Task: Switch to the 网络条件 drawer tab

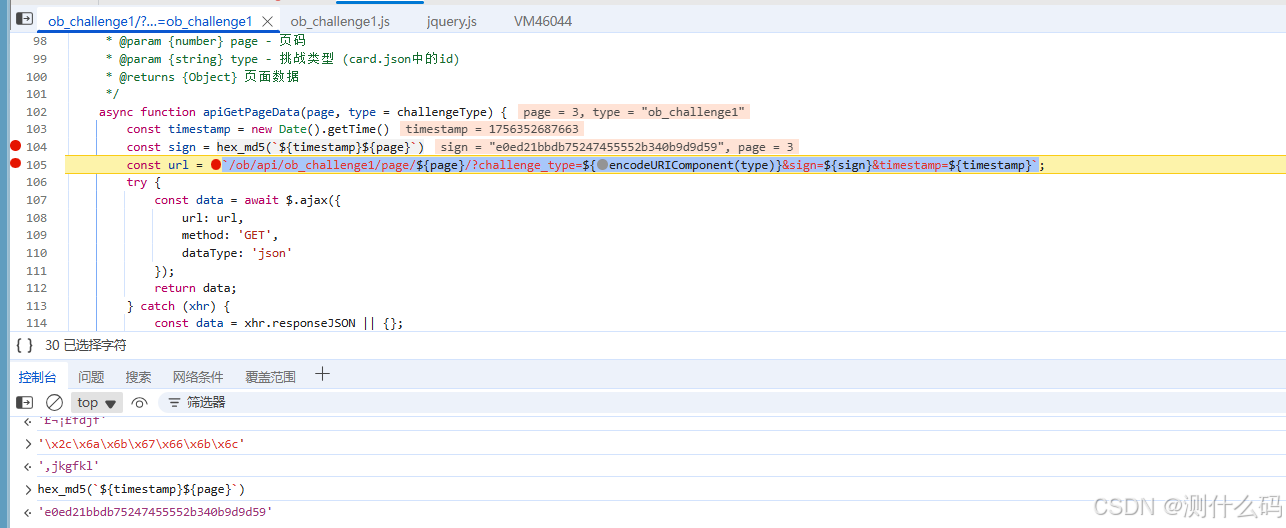Action: [x=198, y=377]
